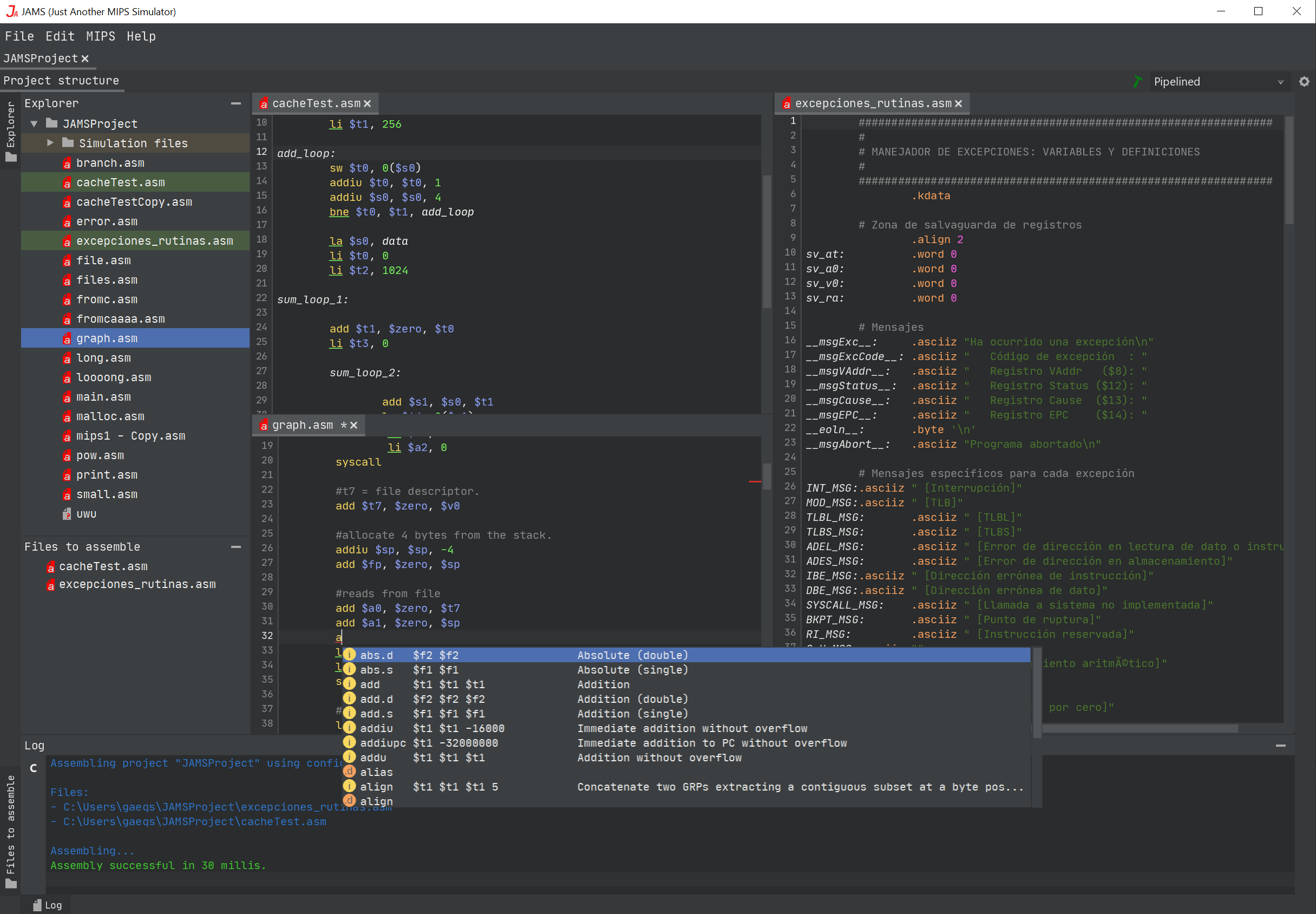The width and height of the screenshot is (1316, 914).
Task: Switch to the graph.asm editor tab
Action: (x=302, y=425)
